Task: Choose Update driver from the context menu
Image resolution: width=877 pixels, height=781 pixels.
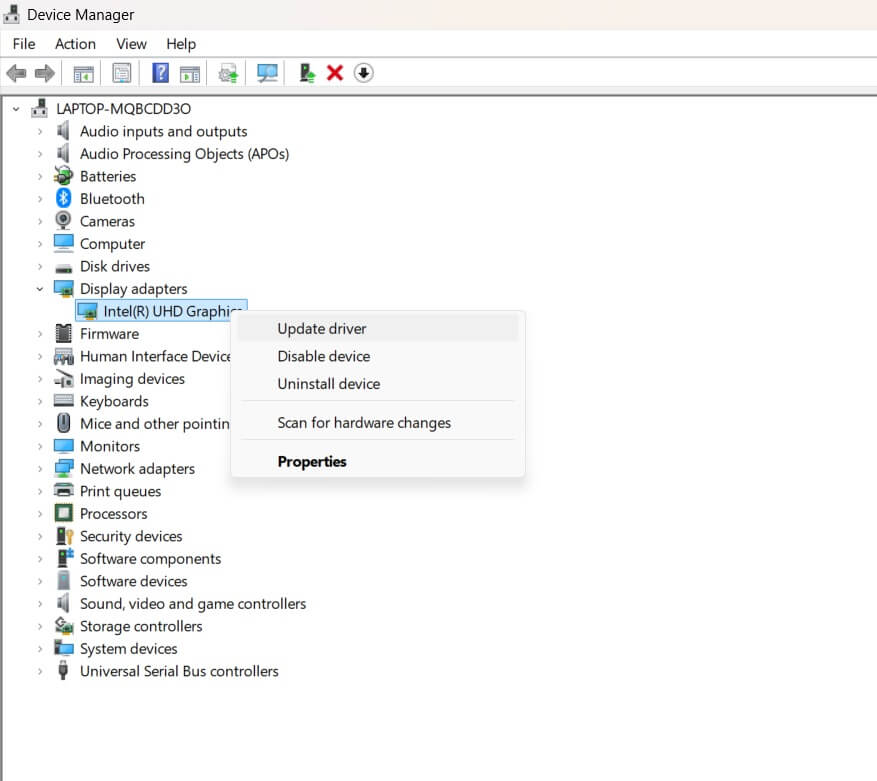Action: tap(322, 329)
